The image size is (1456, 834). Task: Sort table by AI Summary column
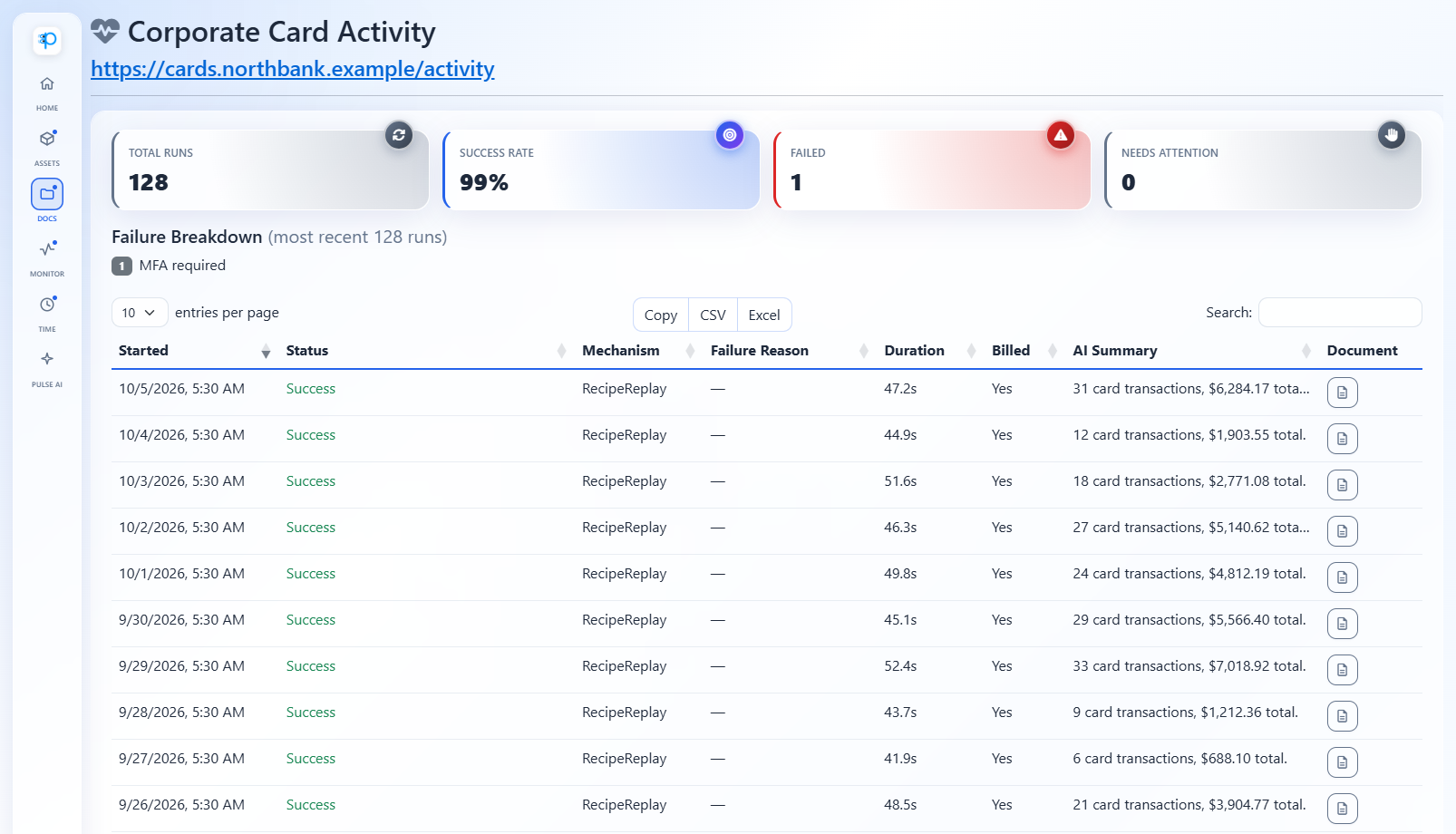coord(1193,351)
